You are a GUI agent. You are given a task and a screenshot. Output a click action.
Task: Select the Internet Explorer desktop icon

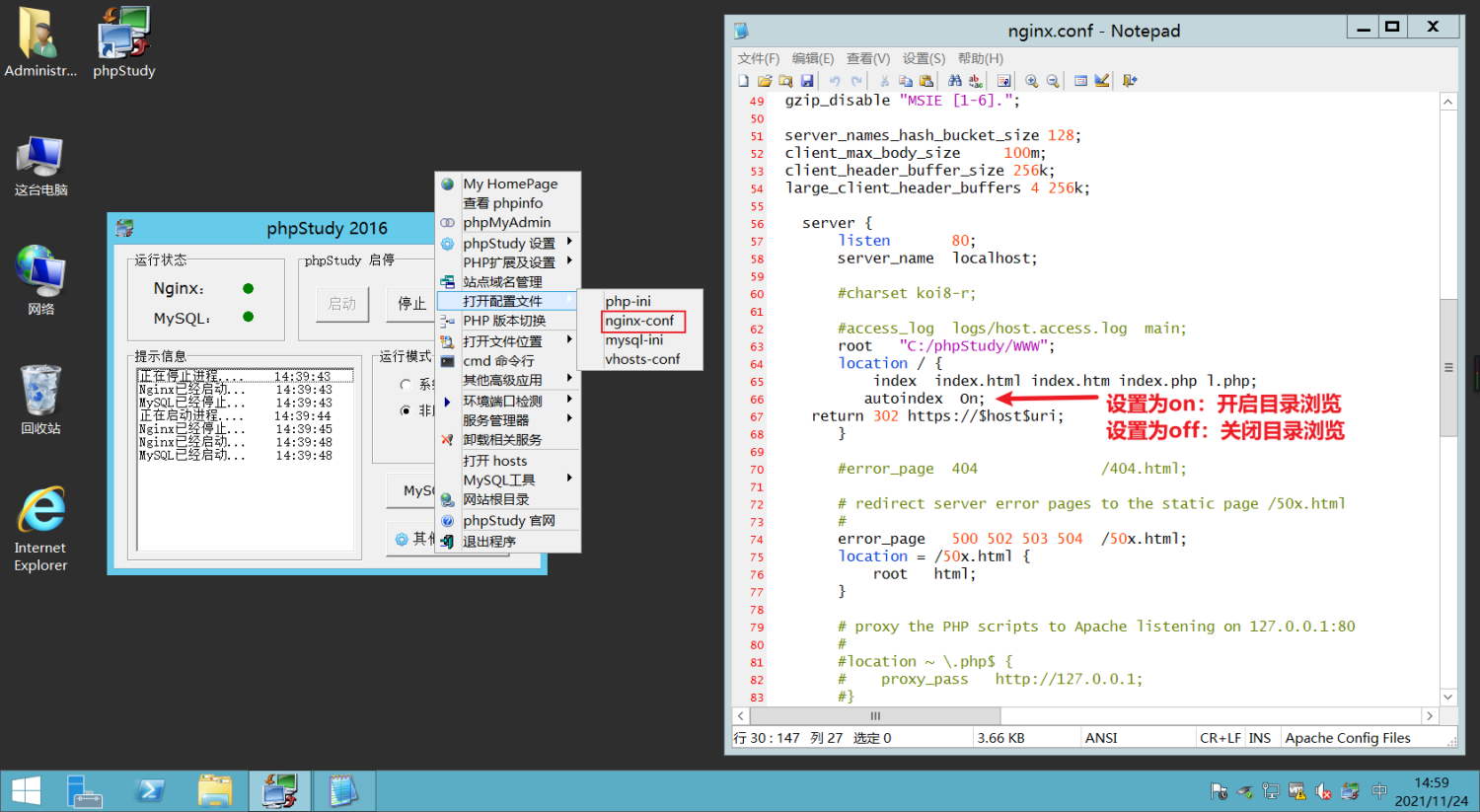click(41, 529)
